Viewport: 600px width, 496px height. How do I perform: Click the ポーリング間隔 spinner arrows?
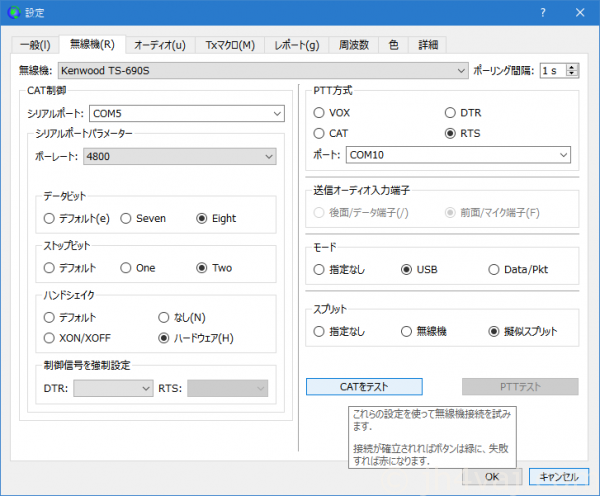573,71
